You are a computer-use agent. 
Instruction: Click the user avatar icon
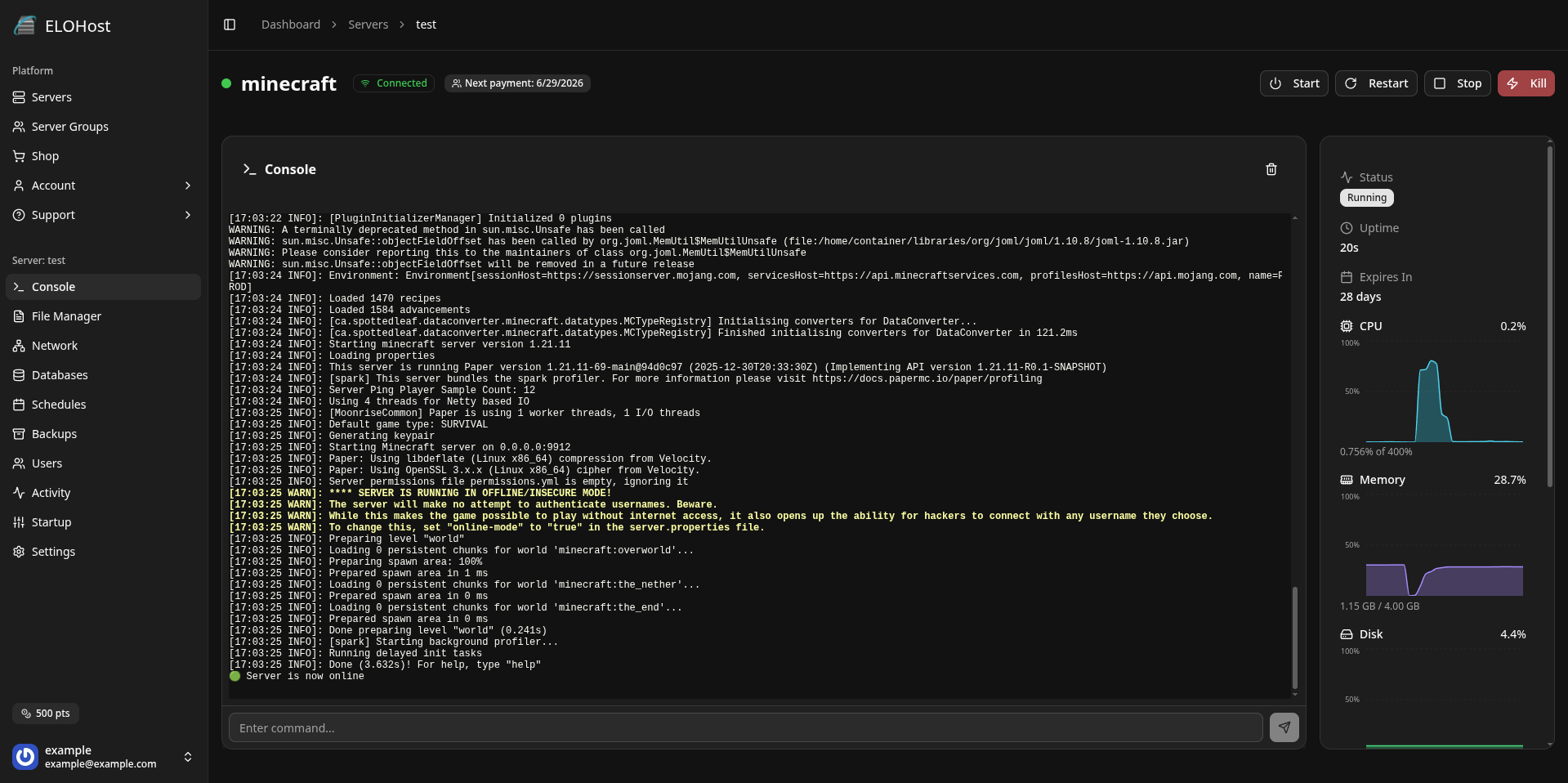pos(25,757)
